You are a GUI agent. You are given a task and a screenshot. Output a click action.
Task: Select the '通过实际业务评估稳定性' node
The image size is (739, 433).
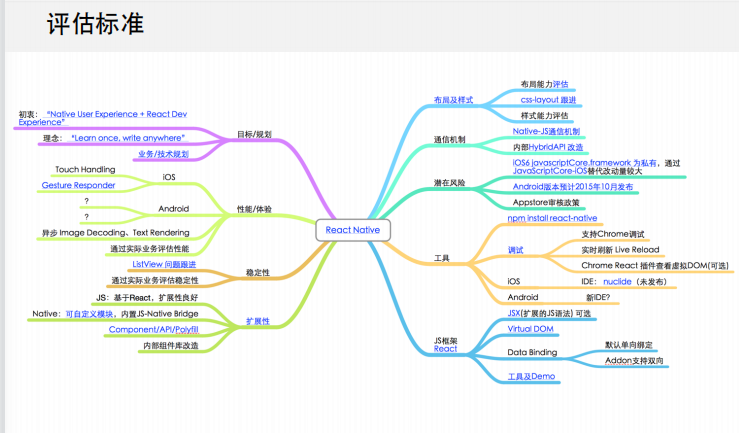[155, 280]
